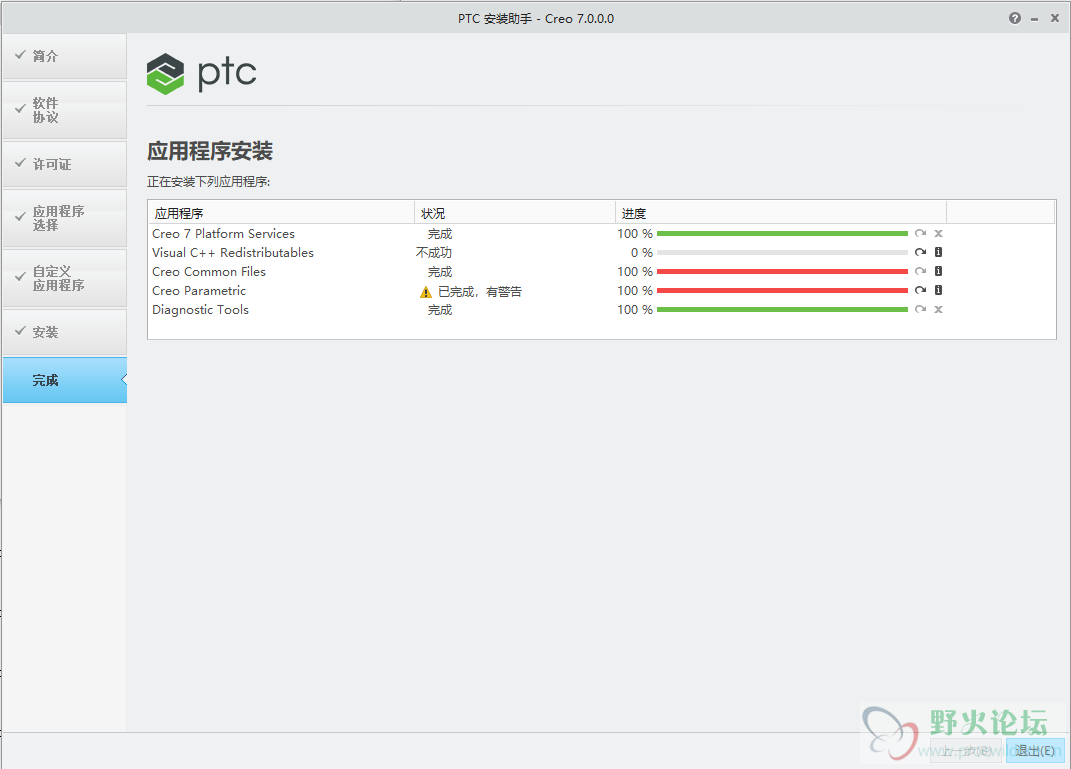Click the Creo Common Files red progress bar
The image size is (1071, 769).
pos(782,271)
